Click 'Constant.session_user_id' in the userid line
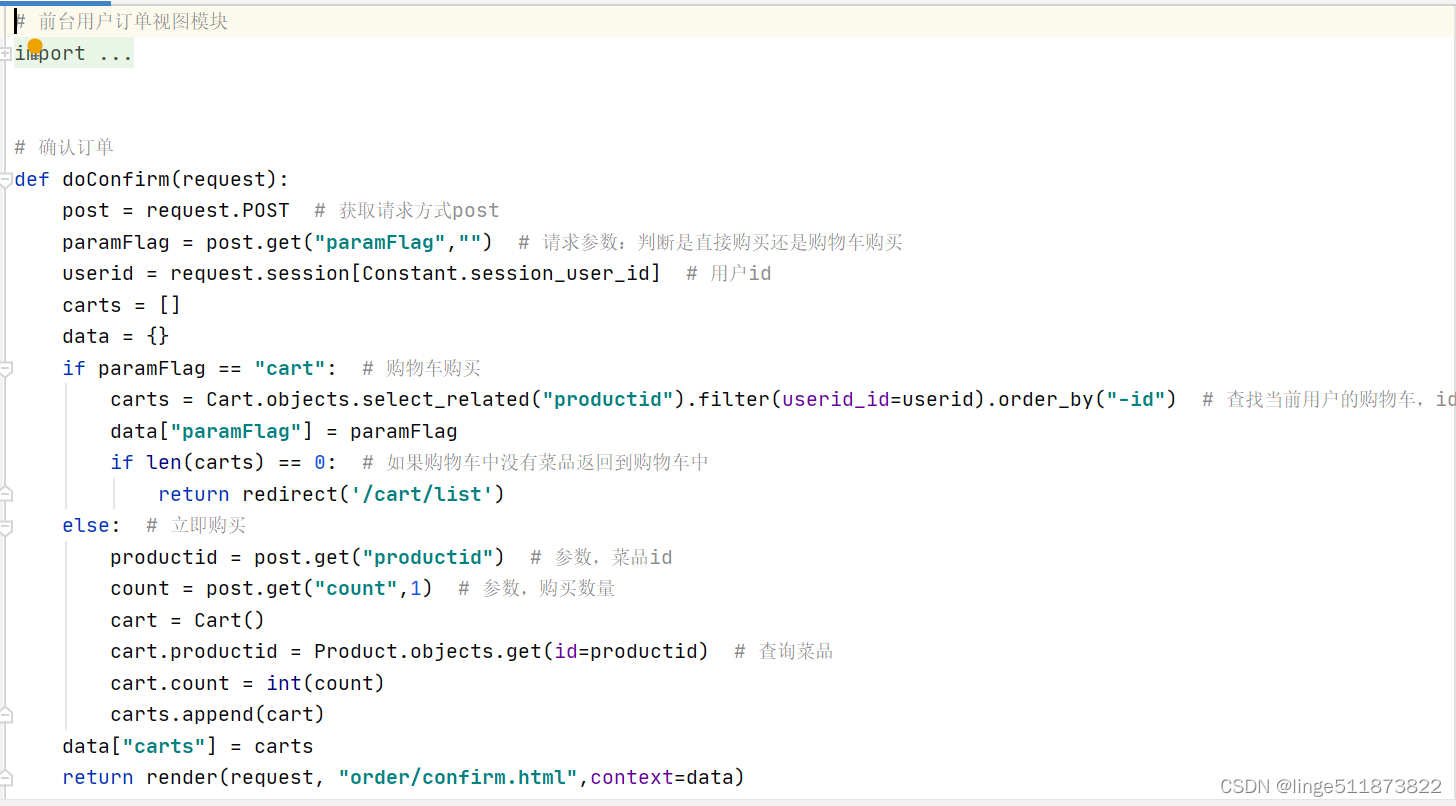This screenshot has width=1456, height=806. tap(506, 274)
